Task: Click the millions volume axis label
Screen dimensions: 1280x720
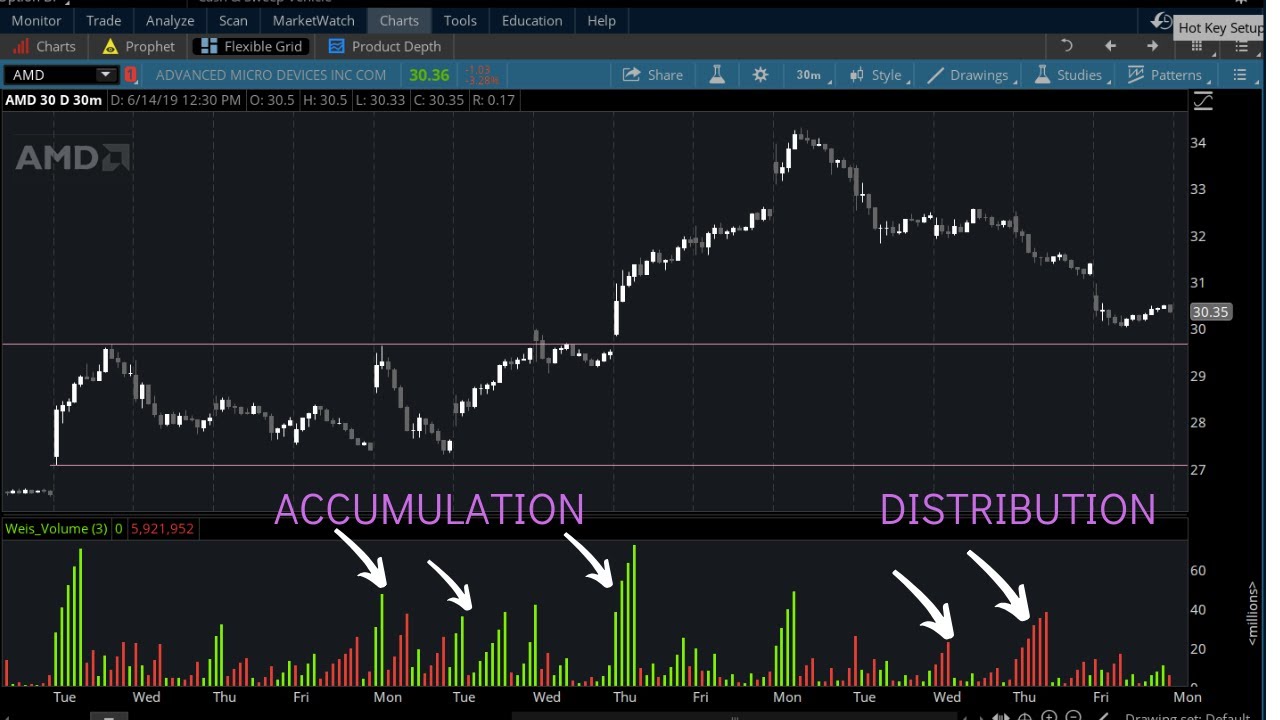Action: [x=1251, y=612]
